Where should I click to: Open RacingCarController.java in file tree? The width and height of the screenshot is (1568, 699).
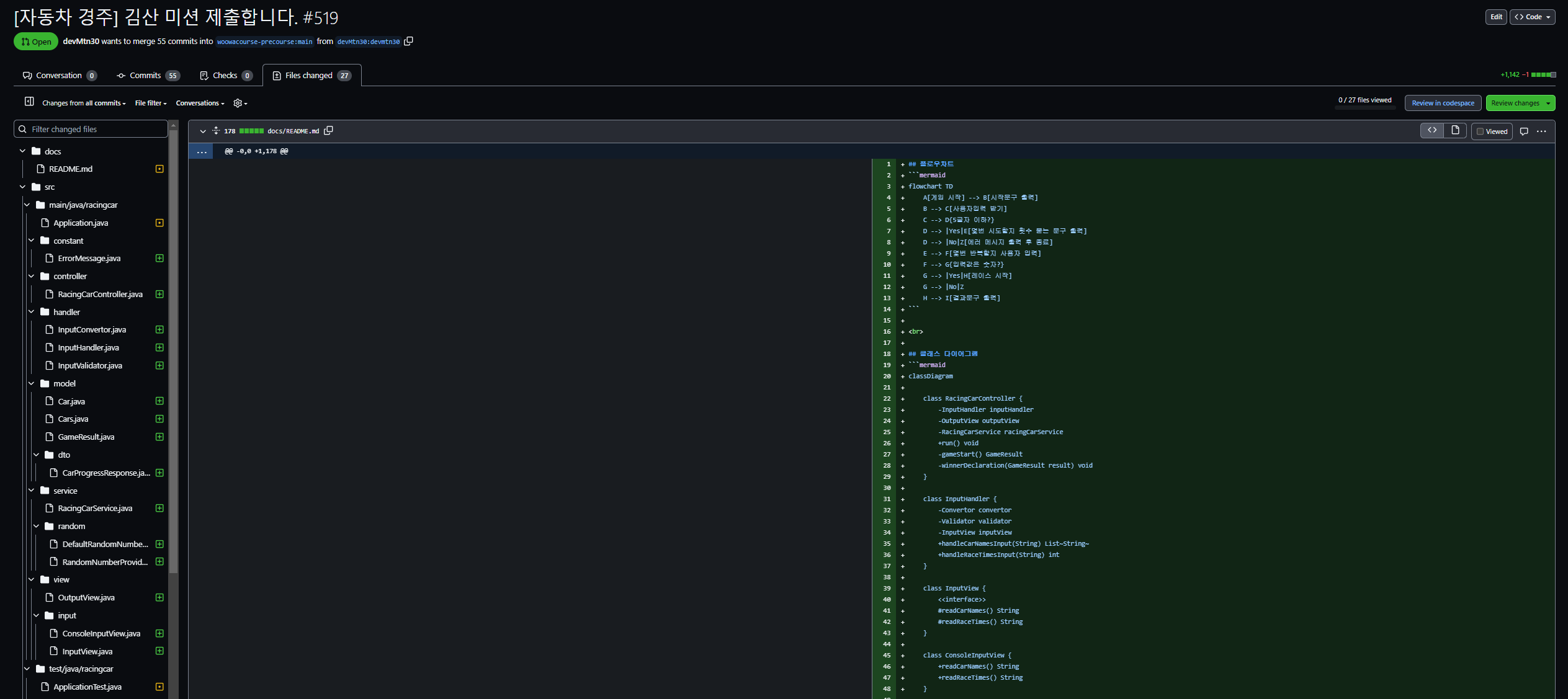100,294
